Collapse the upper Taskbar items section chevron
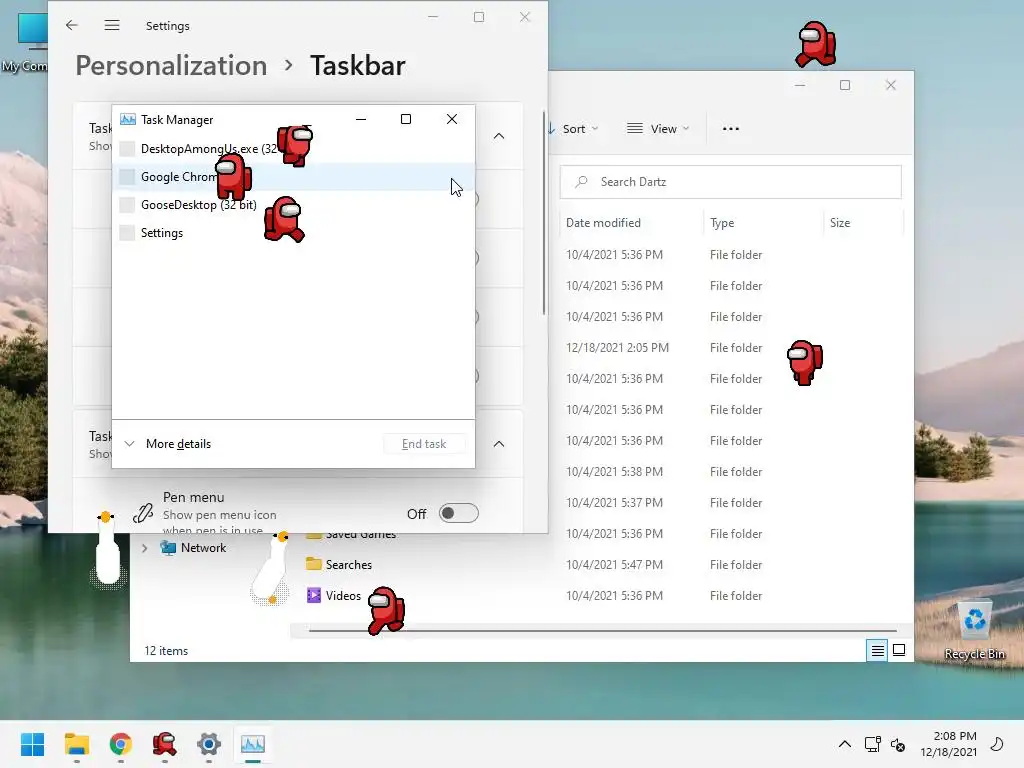Image resolution: width=1024 pixels, height=768 pixels. [x=499, y=136]
